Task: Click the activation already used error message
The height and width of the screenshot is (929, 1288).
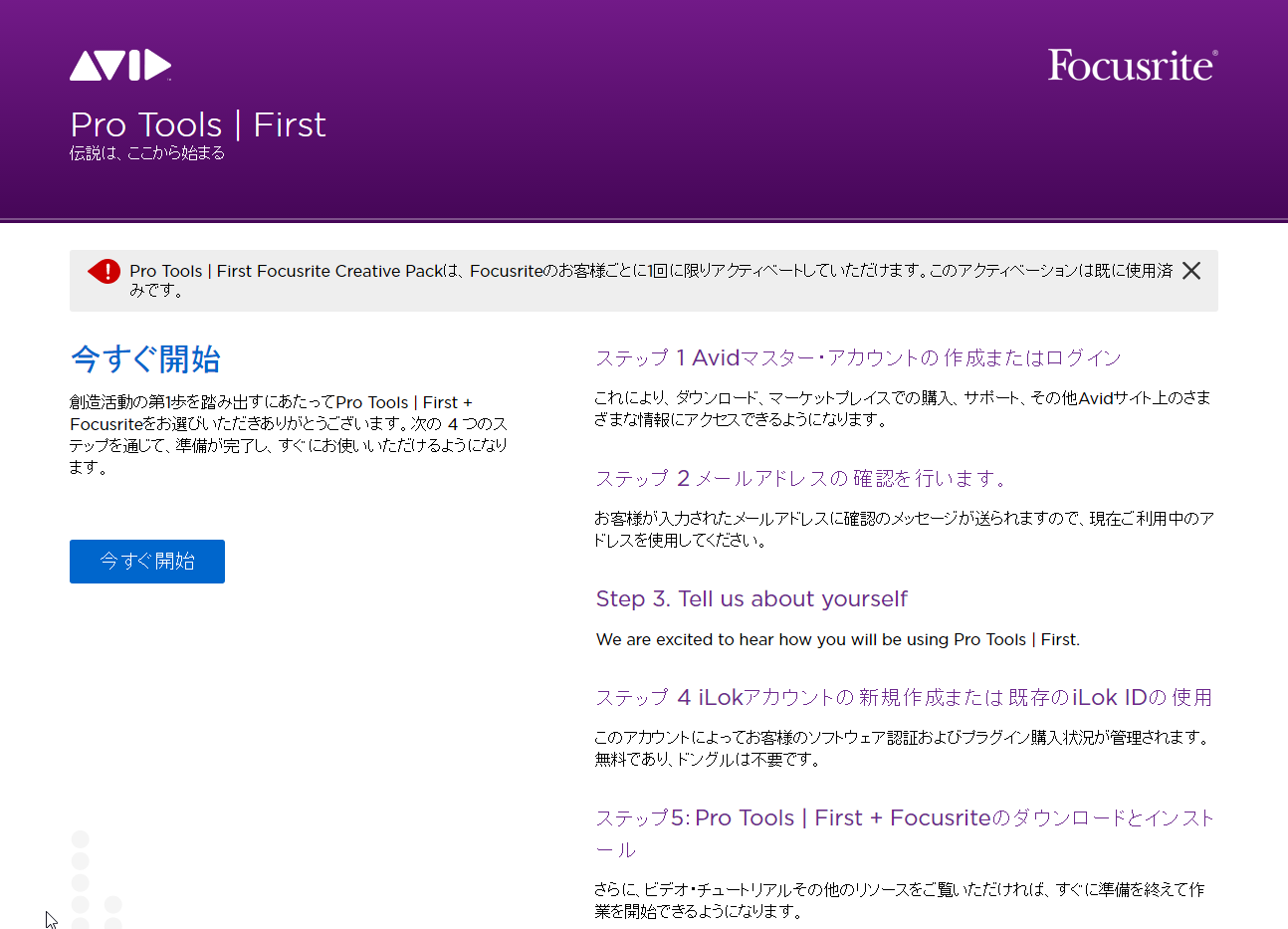Action: coord(651,280)
